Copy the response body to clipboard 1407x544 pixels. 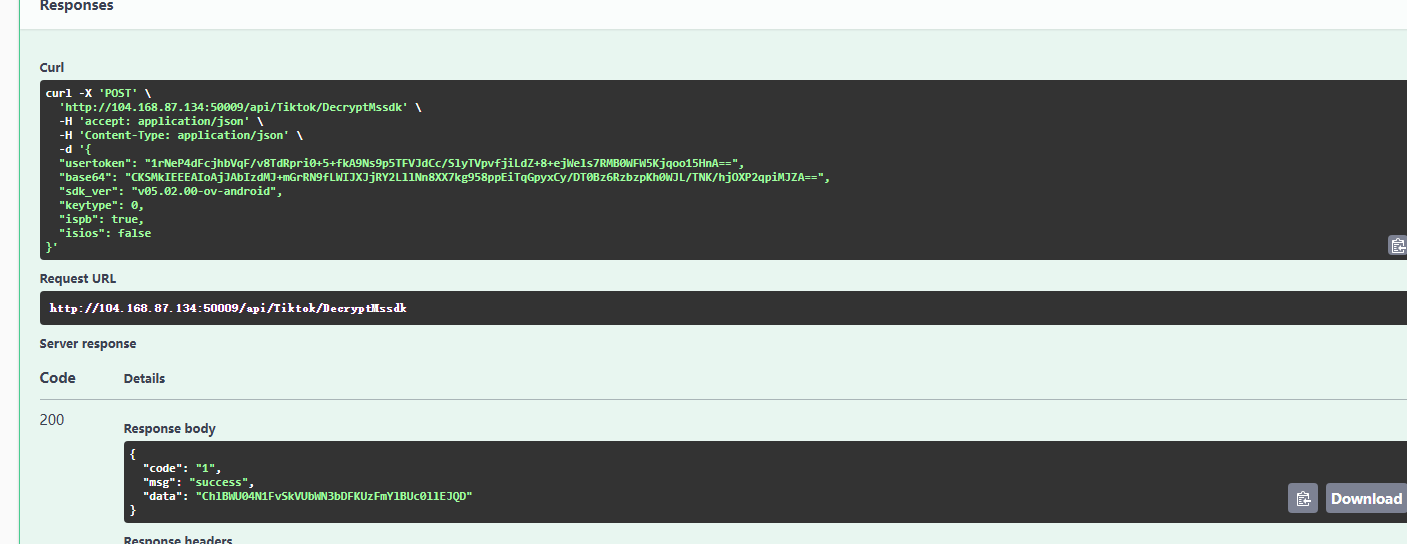point(1302,498)
